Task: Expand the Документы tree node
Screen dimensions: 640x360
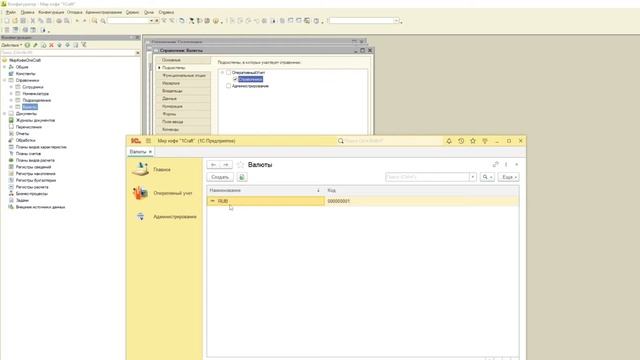Action: pos(4,113)
